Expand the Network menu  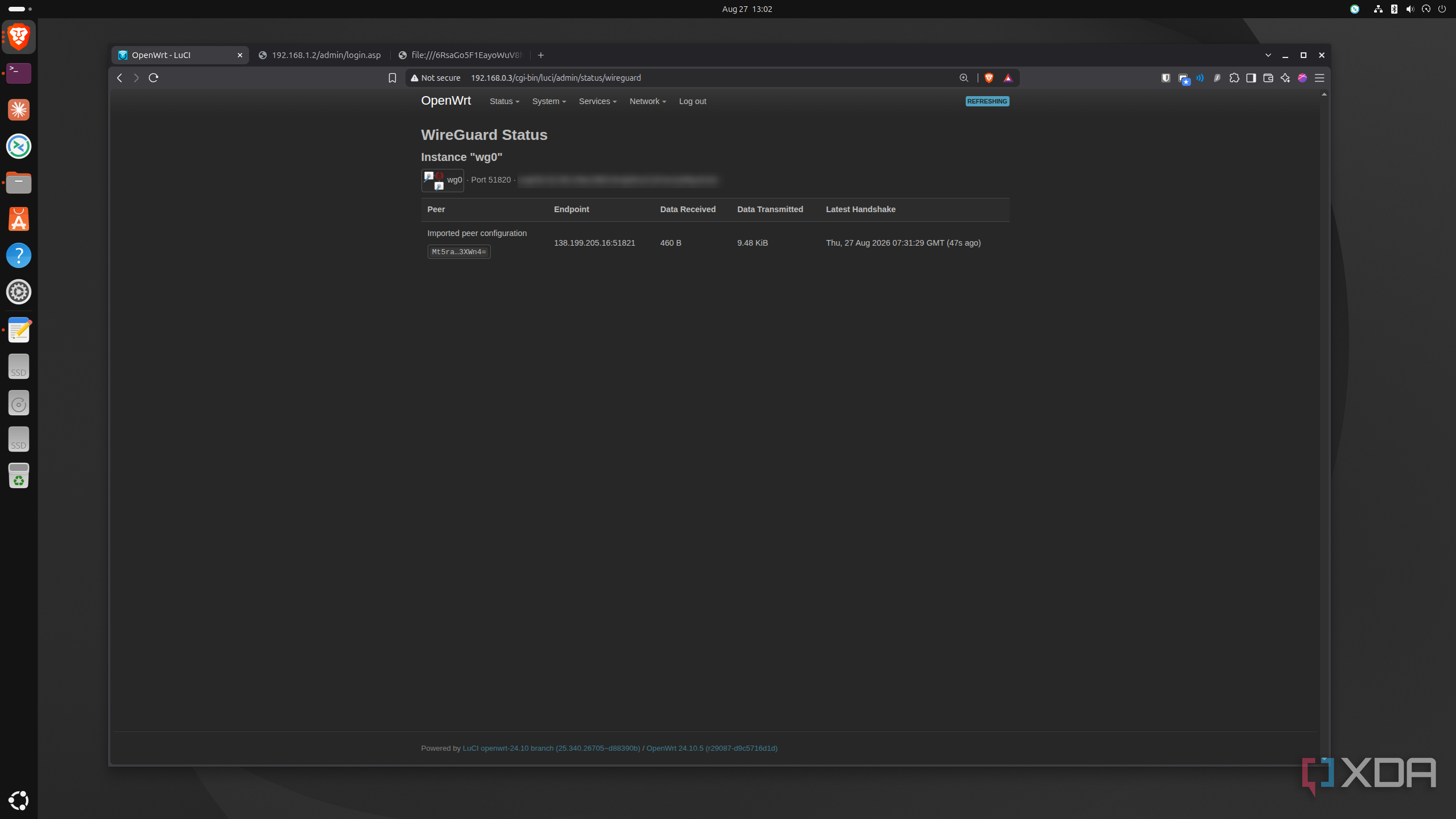coord(648,101)
